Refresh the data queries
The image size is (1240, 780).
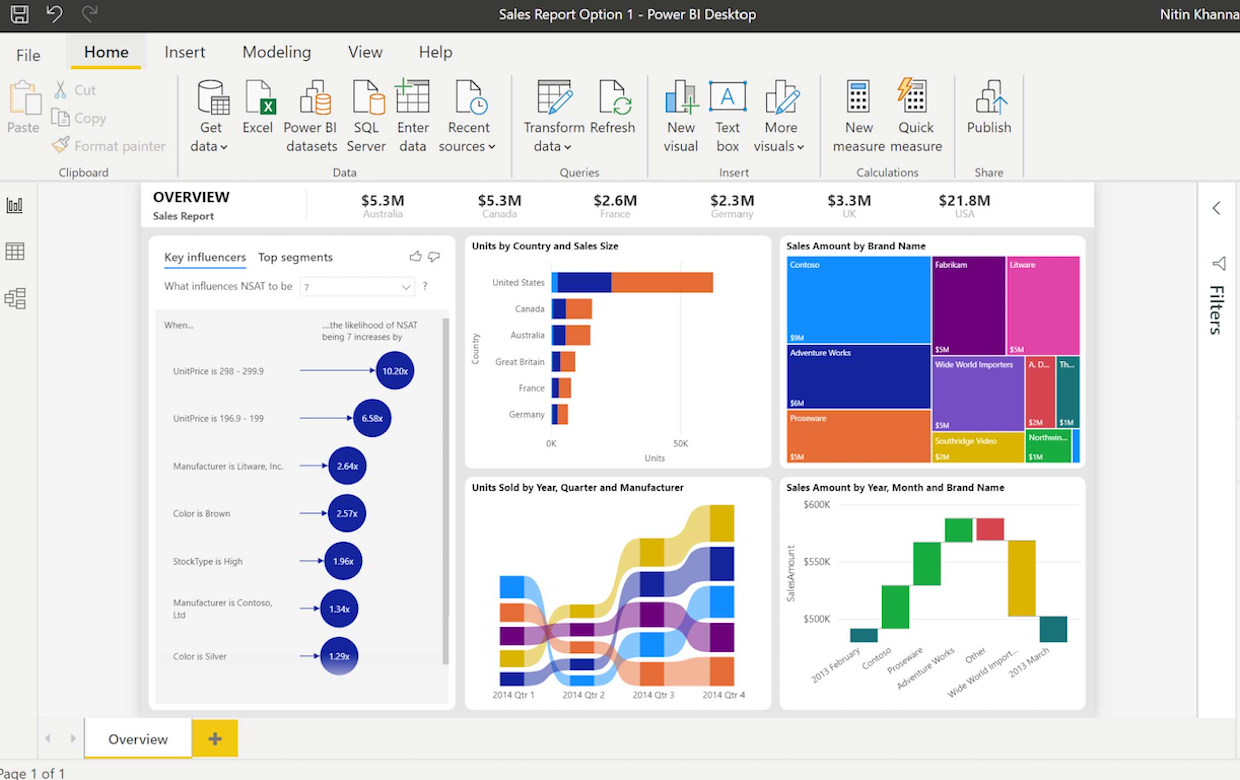613,108
